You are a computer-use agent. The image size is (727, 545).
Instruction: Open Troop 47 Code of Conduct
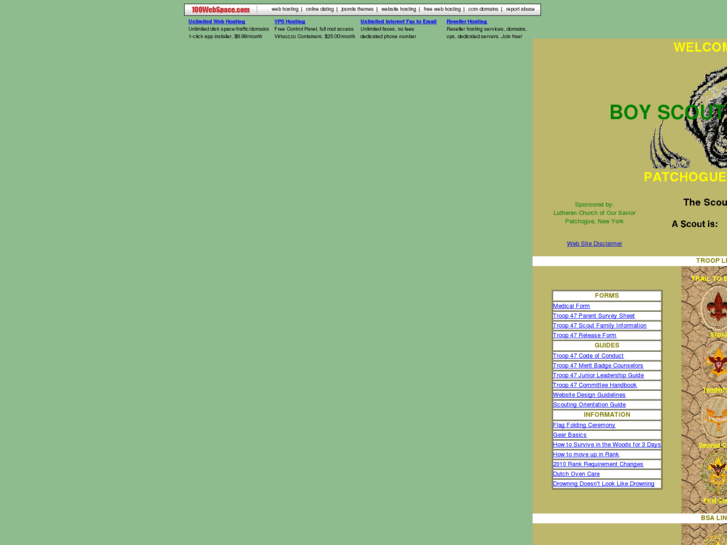[588, 356]
